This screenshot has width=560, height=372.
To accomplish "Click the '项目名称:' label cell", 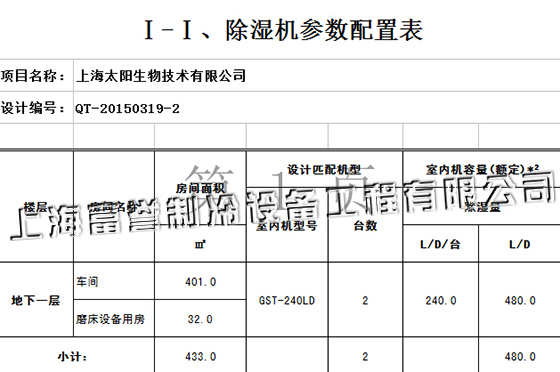I will pyautogui.click(x=36, y=76).
